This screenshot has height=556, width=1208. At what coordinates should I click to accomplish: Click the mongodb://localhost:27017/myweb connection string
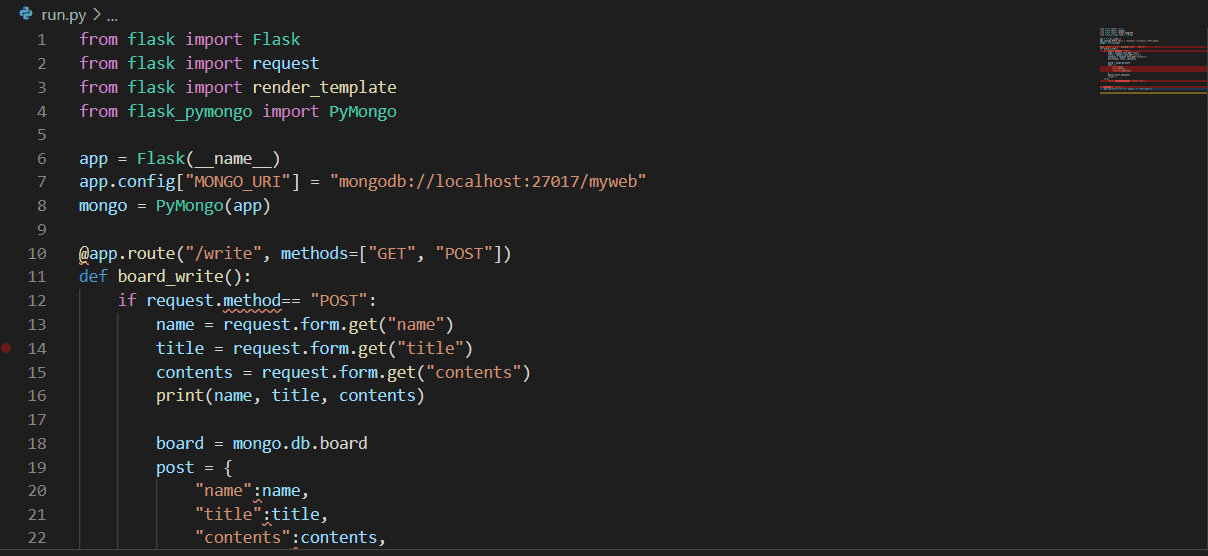[492, 182]
